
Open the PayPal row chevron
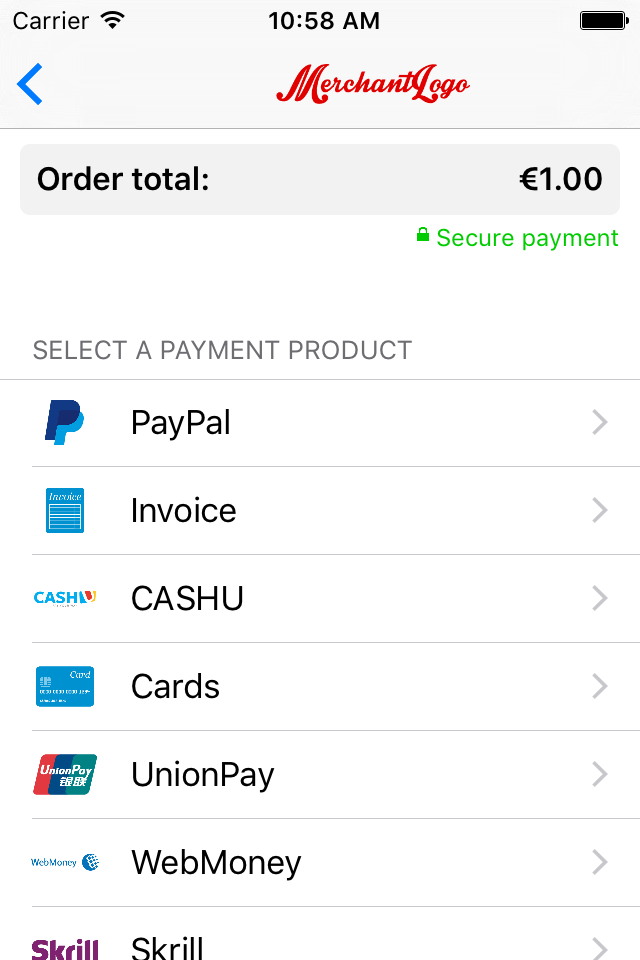click(x=600, y=423)
